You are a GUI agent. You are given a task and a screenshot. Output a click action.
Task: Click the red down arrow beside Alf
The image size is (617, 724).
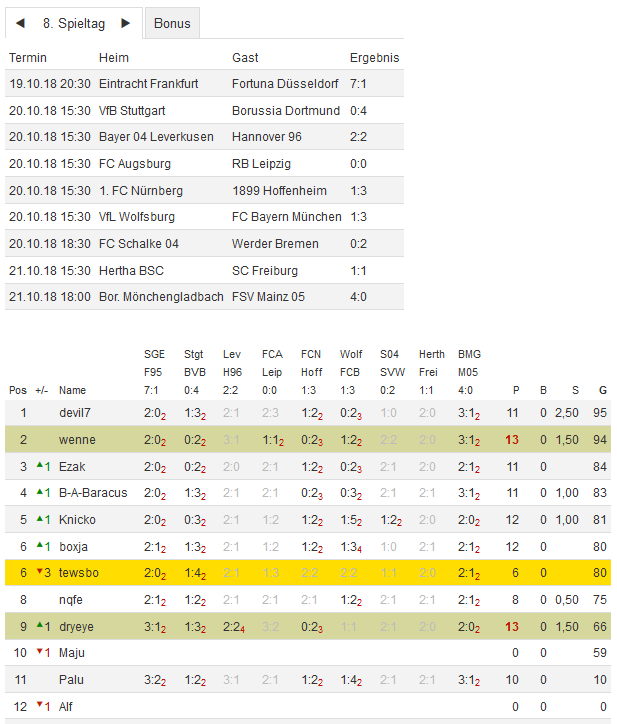(x=40, y=707)
